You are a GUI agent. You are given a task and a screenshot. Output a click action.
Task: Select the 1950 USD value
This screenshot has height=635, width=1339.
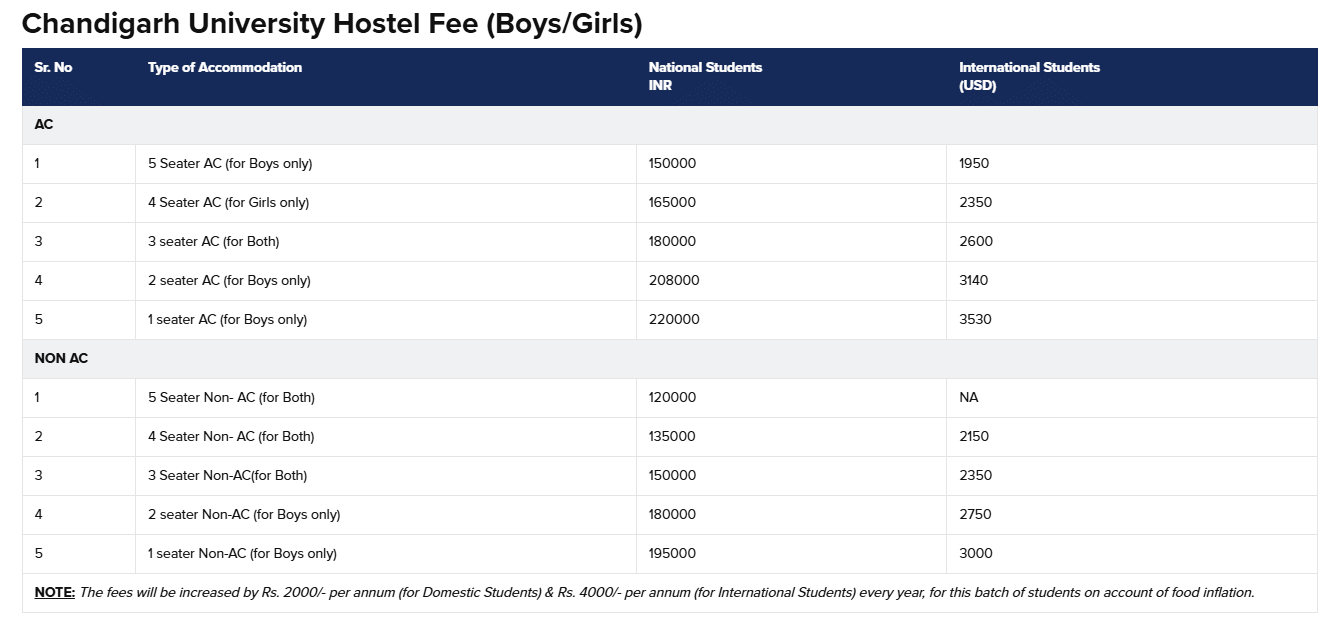[x=974, y=163]
